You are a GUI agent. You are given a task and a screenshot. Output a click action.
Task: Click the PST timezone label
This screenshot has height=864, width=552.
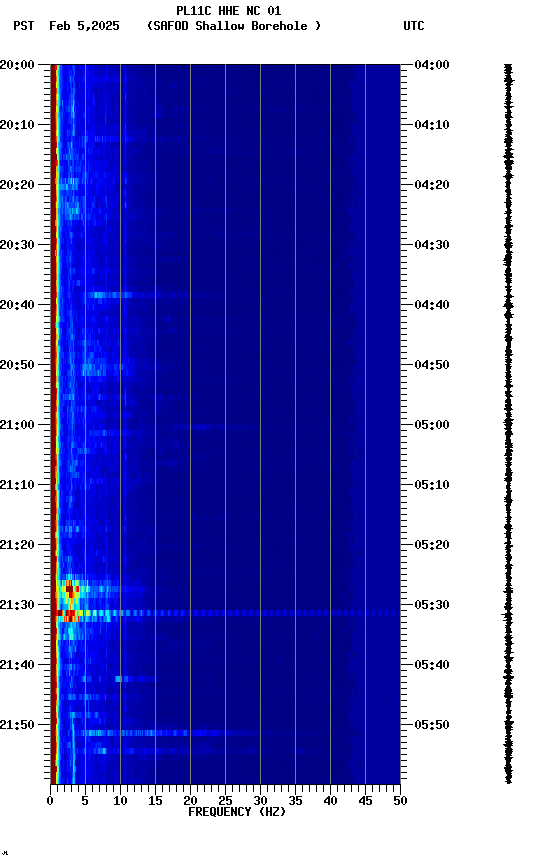[x=24, y=26]
